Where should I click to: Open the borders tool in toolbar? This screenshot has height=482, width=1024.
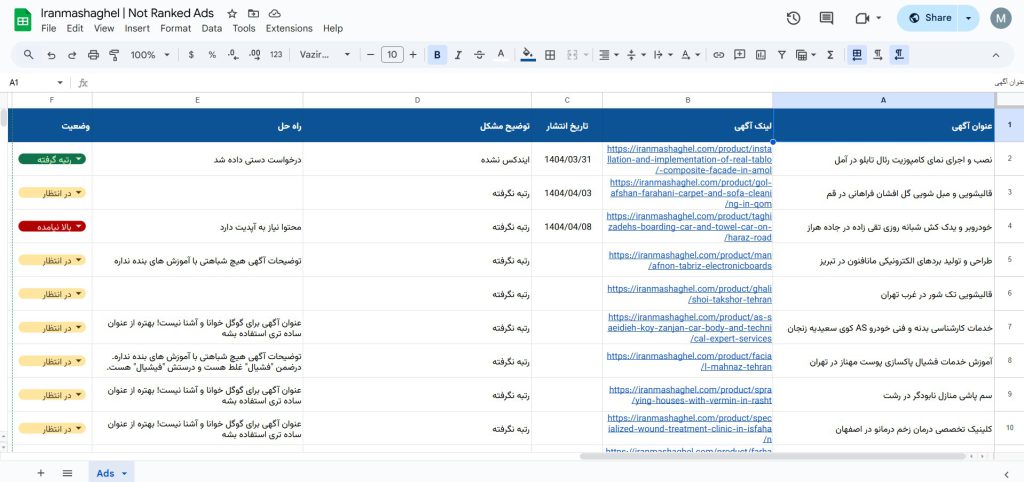point(549,55)
